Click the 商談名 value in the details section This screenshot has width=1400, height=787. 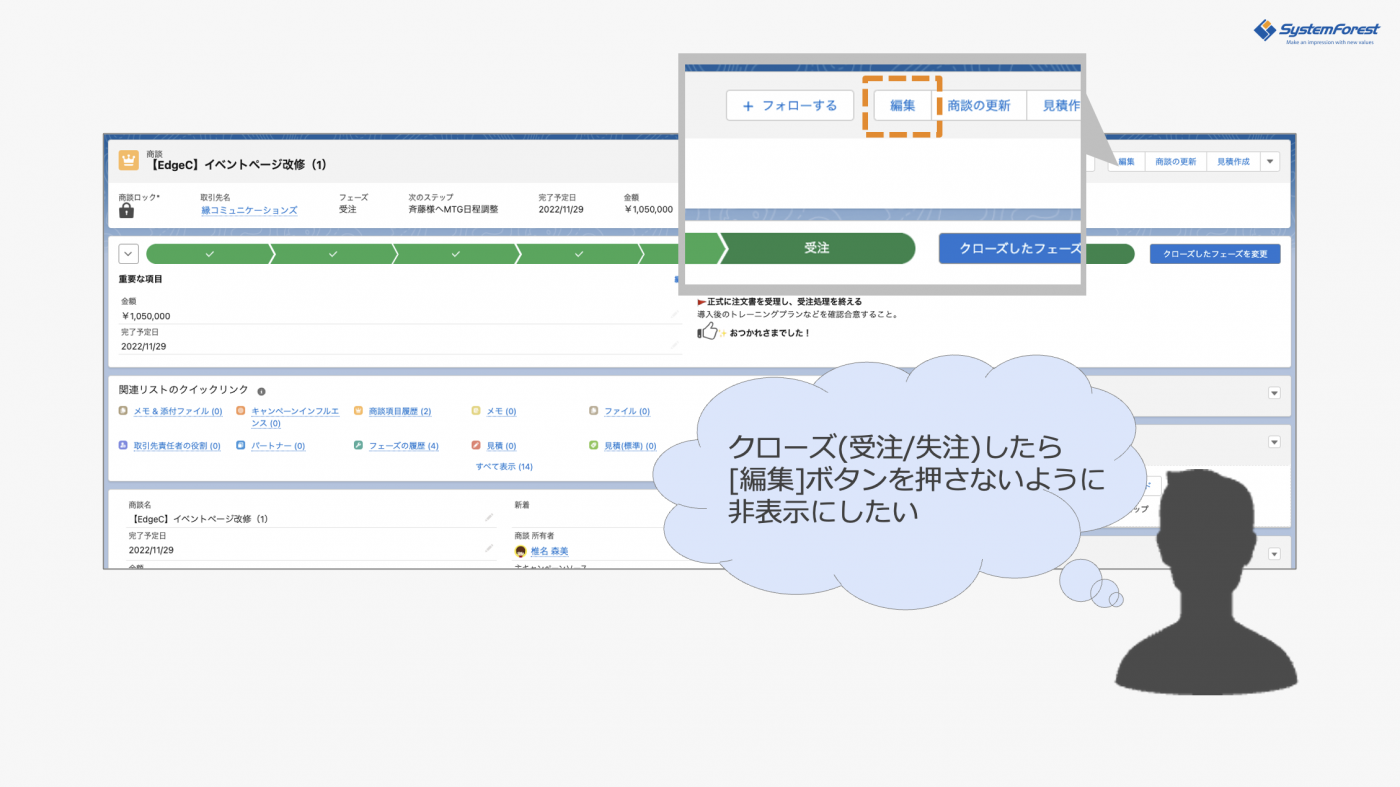(x=198, y=519)
